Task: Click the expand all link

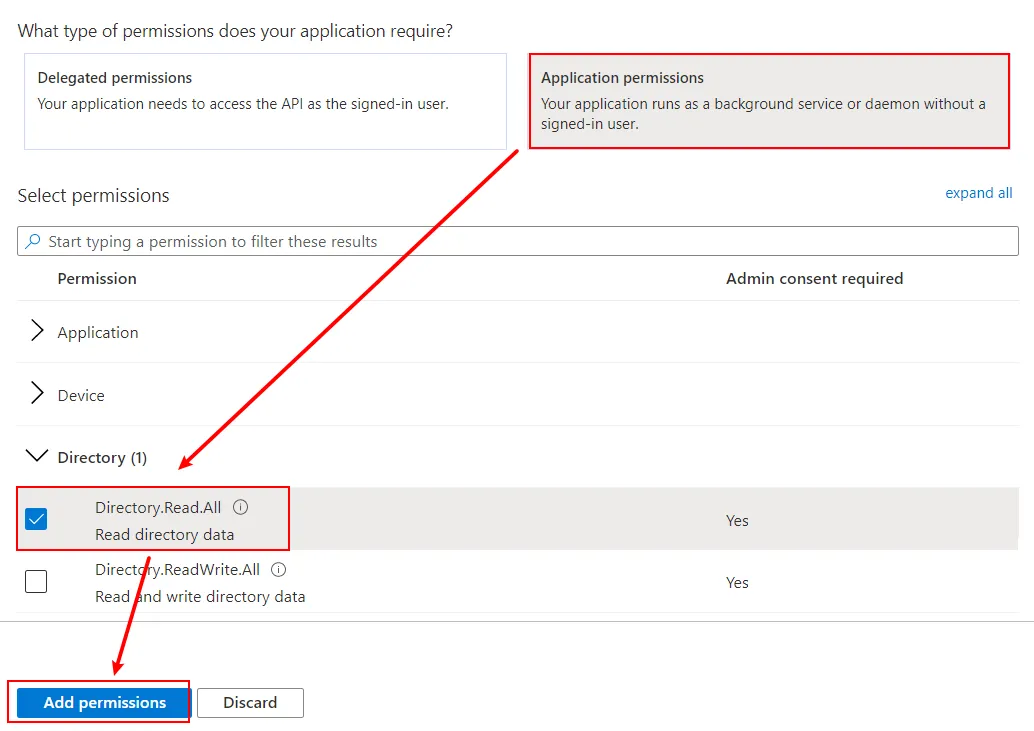Action: click(x=978, y=193)
